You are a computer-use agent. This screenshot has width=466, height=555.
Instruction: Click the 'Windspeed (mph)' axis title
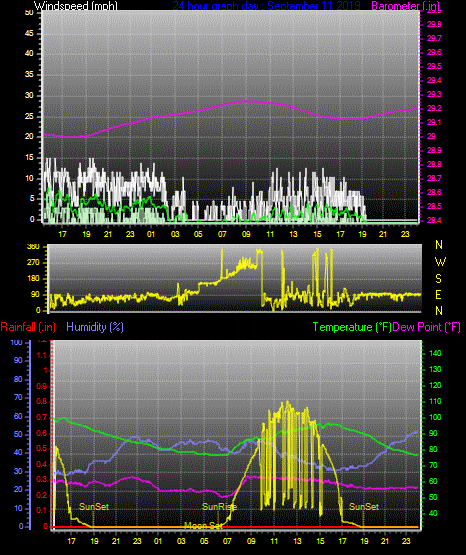(75, 5)
